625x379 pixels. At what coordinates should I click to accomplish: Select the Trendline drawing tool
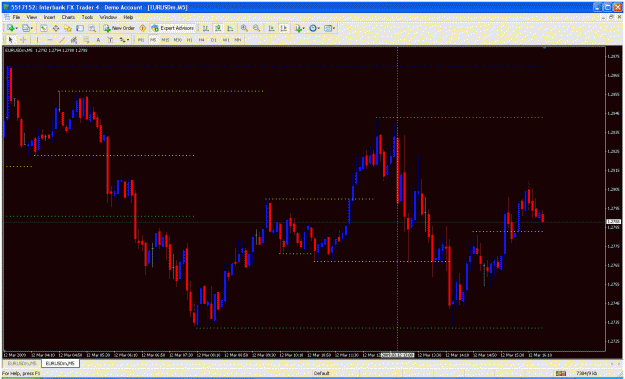pyautogui.click(x=62, y=40)
